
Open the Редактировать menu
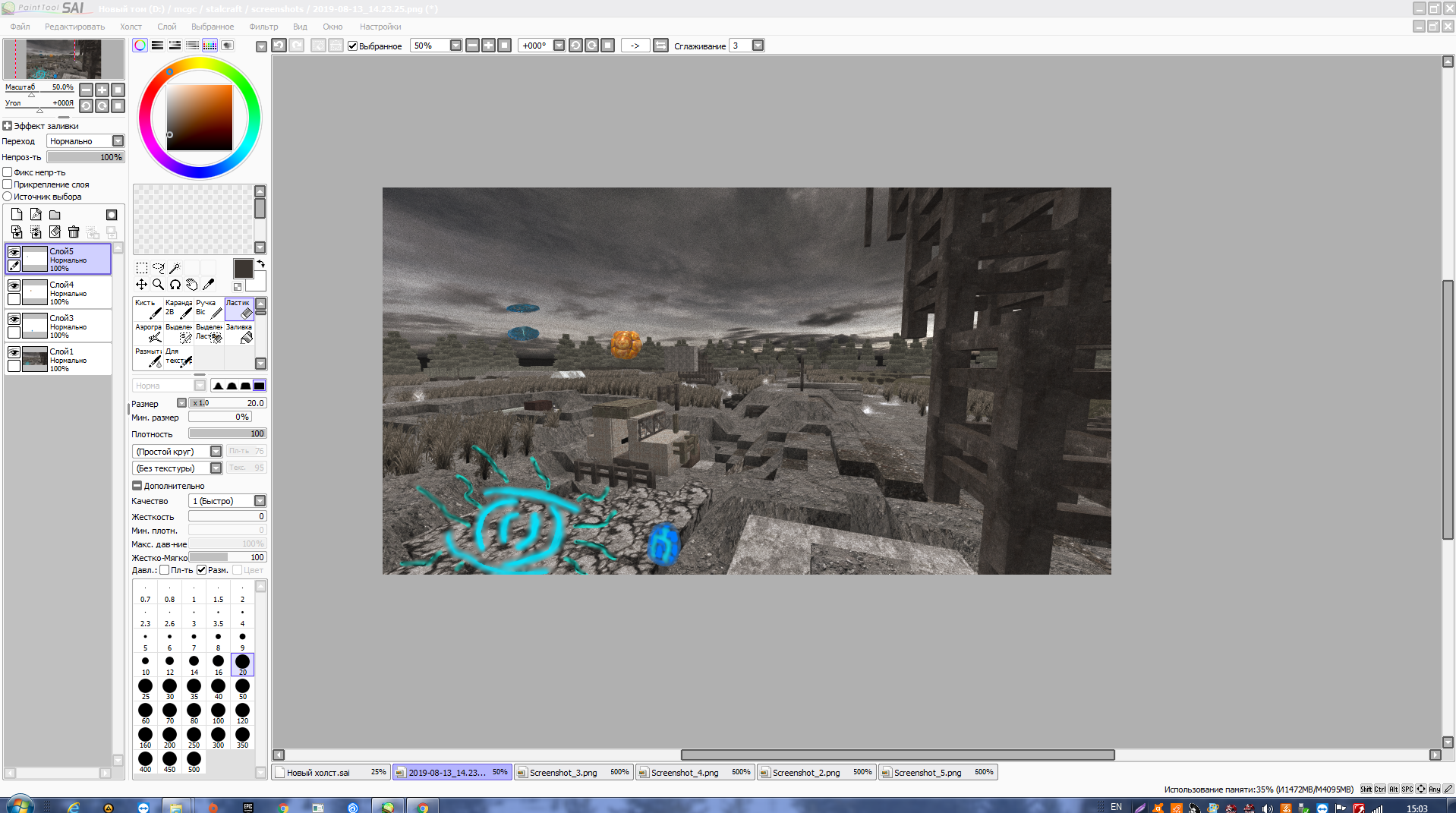(74, 27)
